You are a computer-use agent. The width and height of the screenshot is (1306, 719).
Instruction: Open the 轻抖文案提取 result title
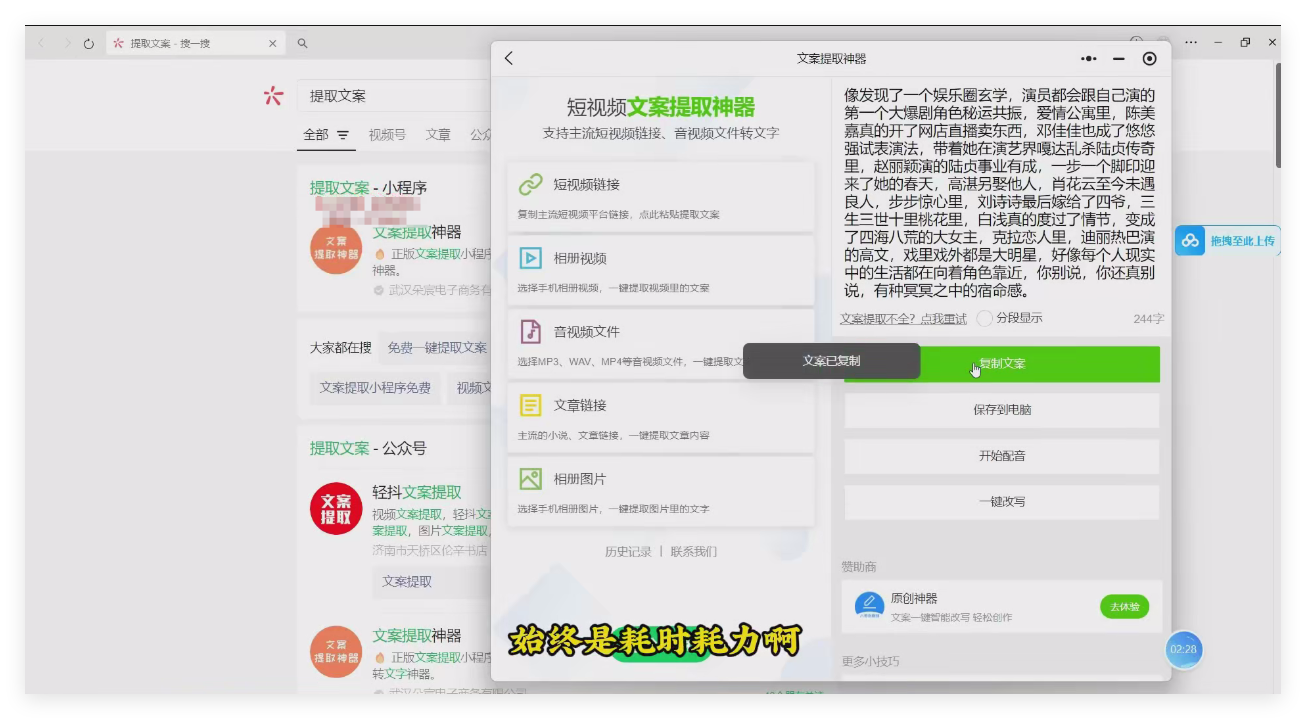tap(417, 493)
